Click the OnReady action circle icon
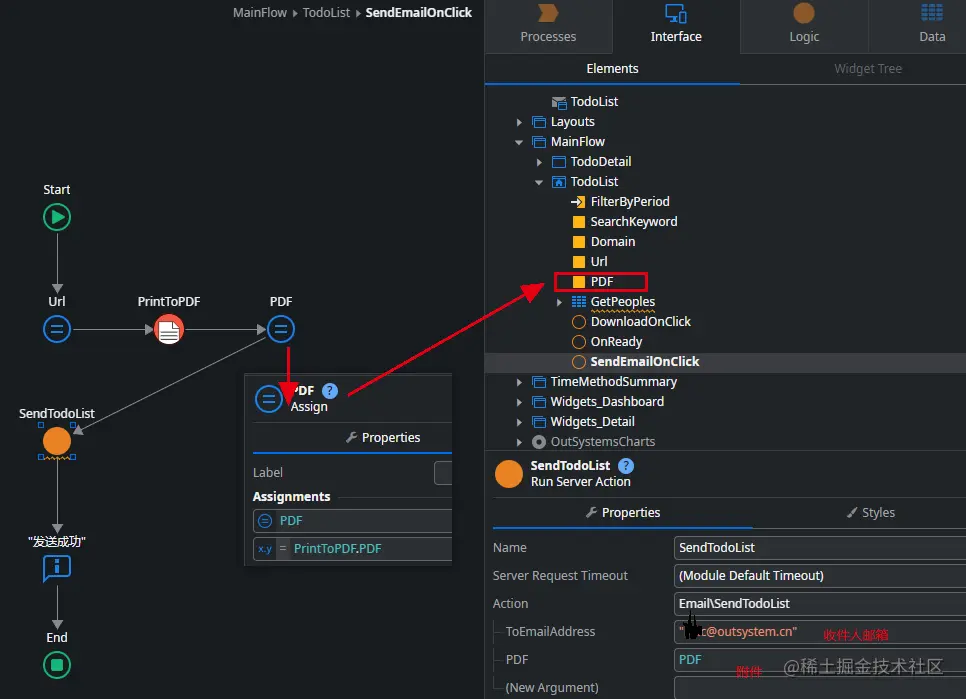This screenshot has width=966, height=699. 578,342
